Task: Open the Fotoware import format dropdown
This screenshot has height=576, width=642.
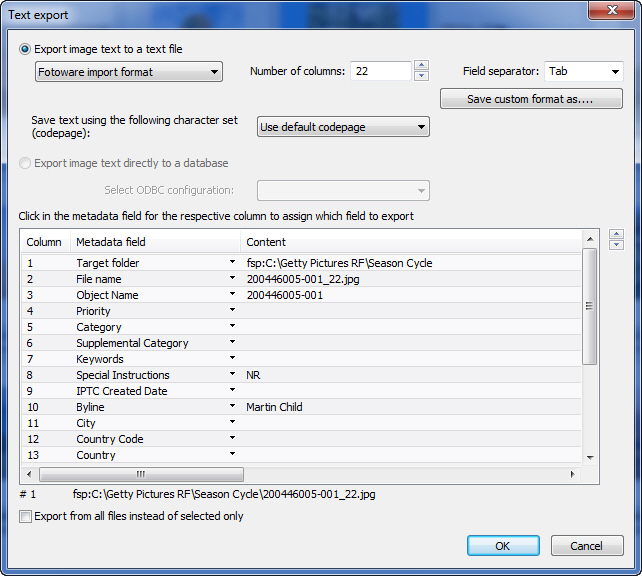Action: 128,72
